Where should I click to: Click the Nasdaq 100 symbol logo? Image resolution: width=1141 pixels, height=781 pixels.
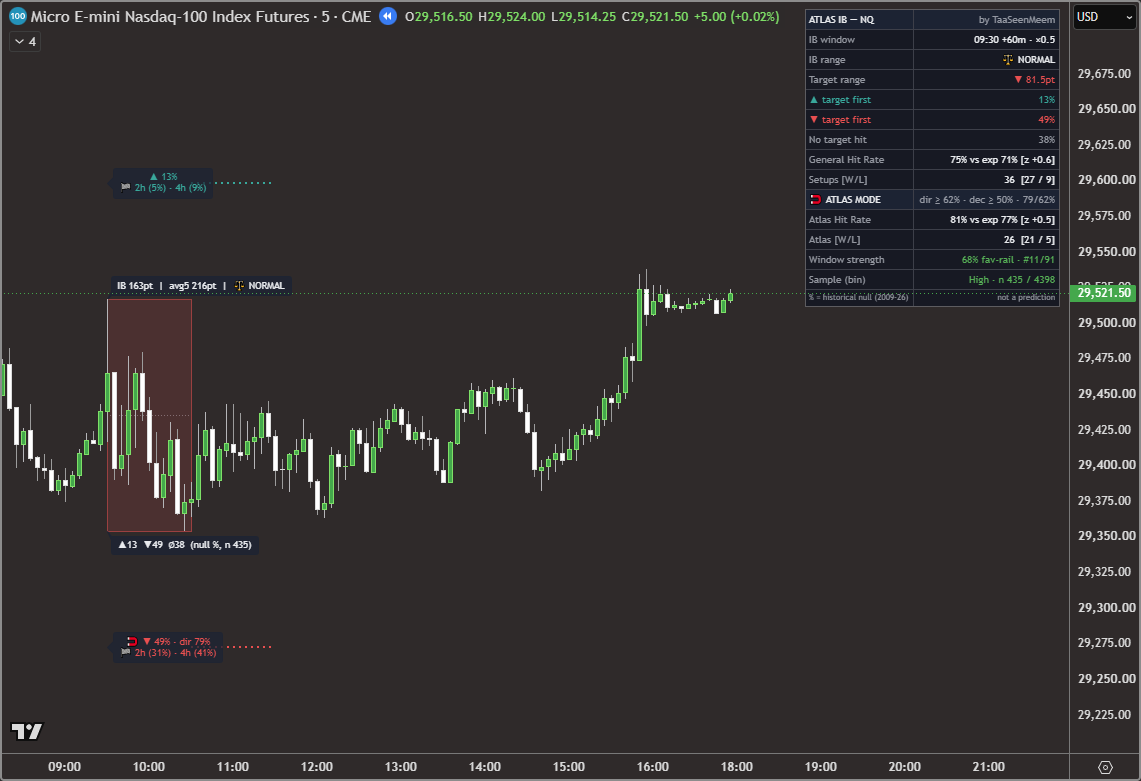point(17,16)
